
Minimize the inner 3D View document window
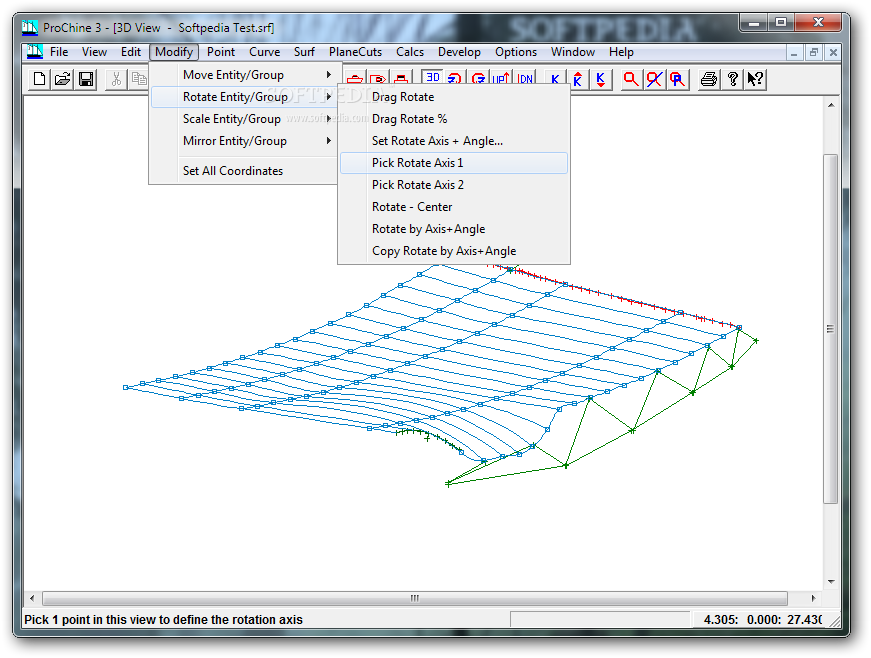pyautogui.click(x=794, y=53)
